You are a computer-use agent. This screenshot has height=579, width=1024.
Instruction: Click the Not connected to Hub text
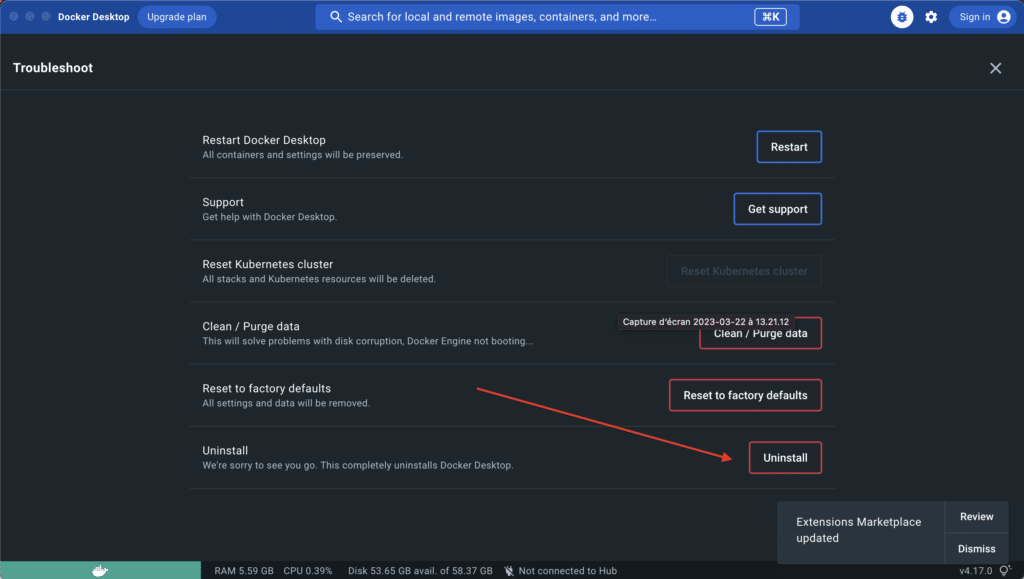point(568,571)
